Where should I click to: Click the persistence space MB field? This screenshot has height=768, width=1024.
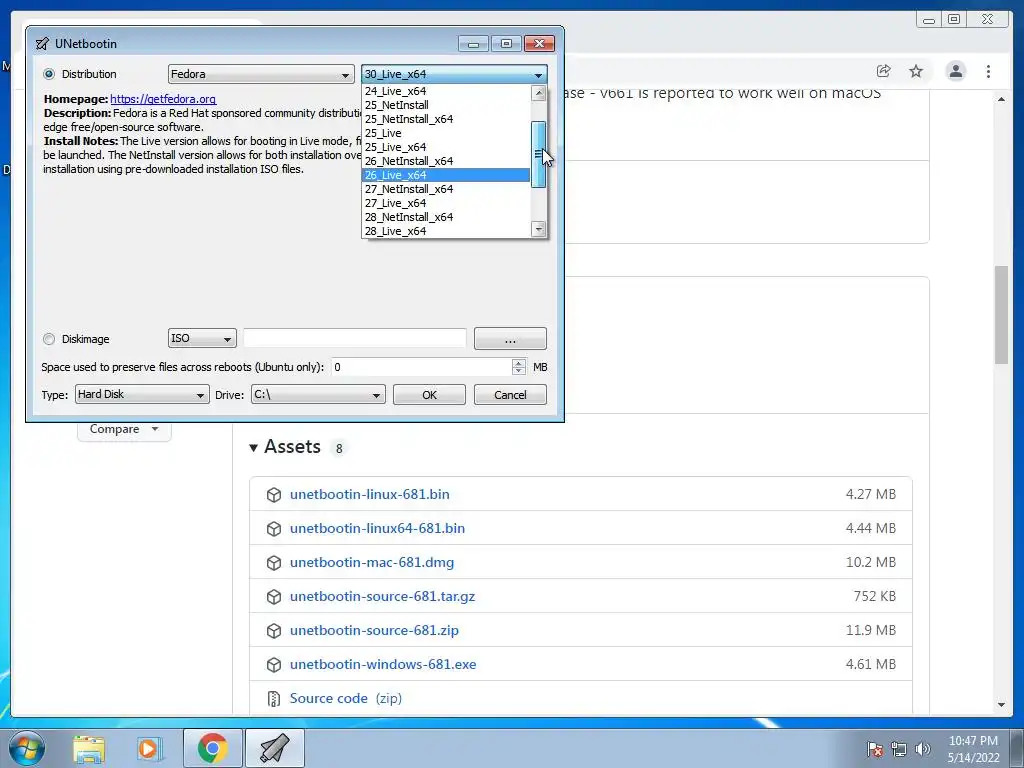(x=422, y=367)
